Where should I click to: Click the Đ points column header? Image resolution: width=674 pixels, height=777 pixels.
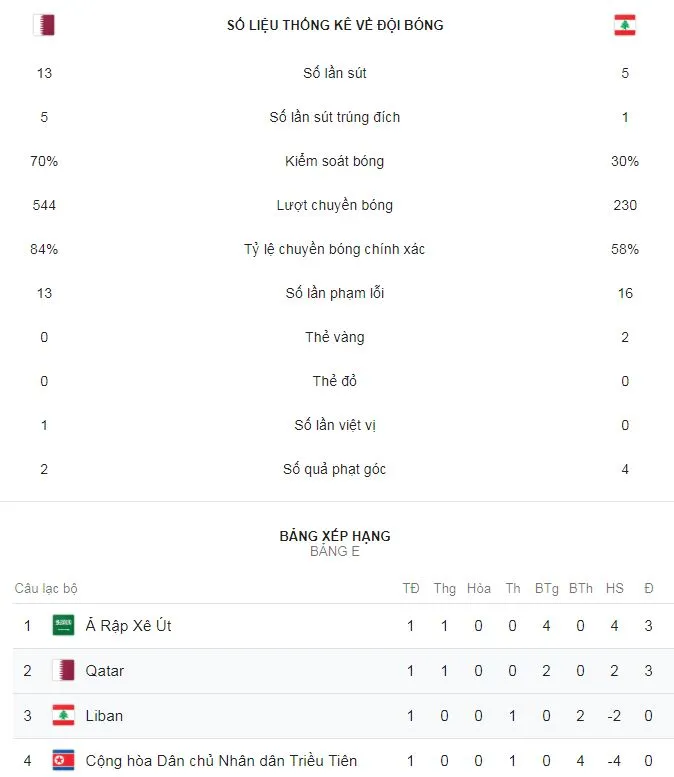pos(649,588)
